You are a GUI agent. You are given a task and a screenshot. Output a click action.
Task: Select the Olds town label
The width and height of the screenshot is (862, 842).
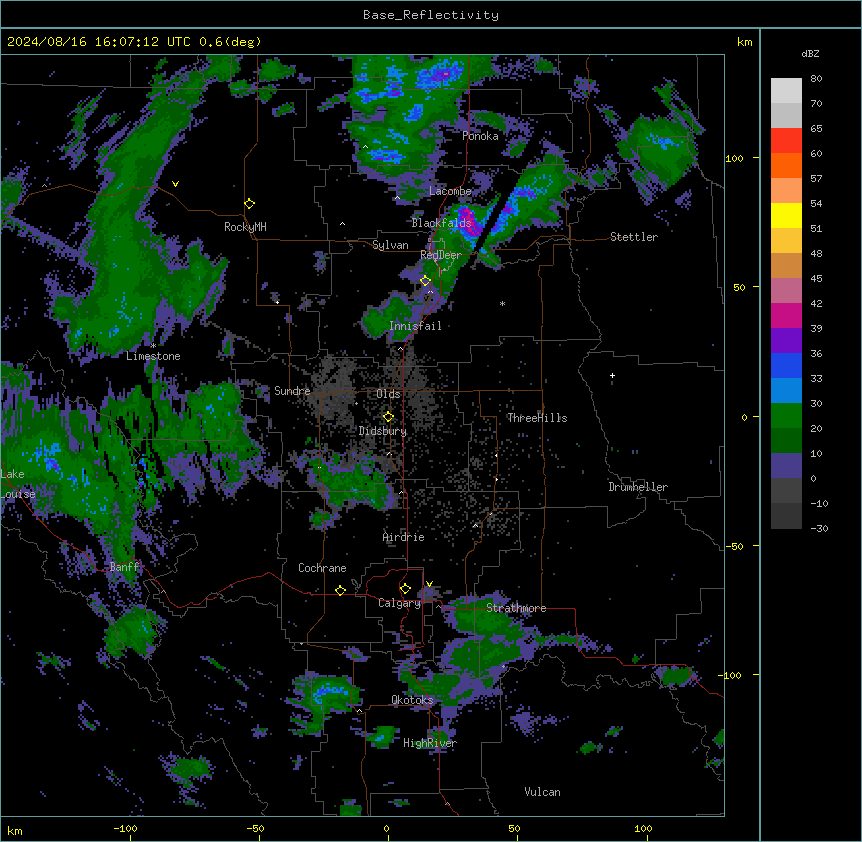[x=388, y=394]
